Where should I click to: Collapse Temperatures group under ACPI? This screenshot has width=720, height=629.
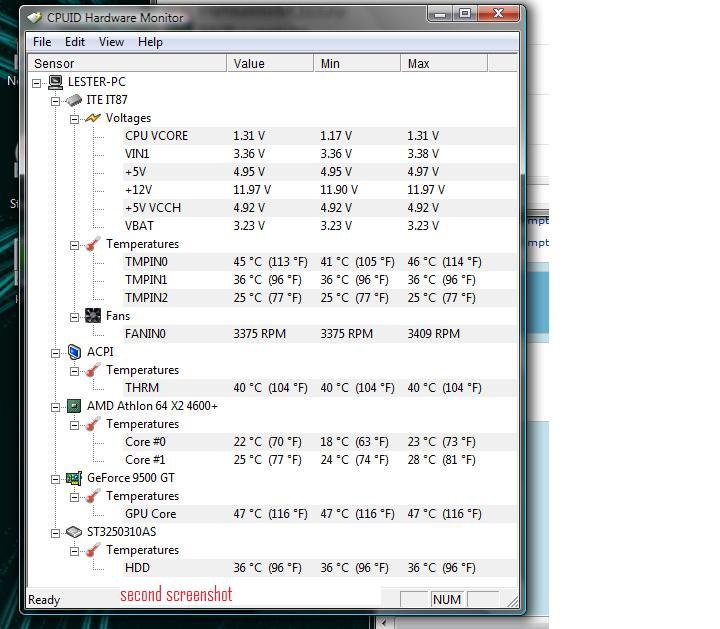pyautogui.click(x=74, y=371)
